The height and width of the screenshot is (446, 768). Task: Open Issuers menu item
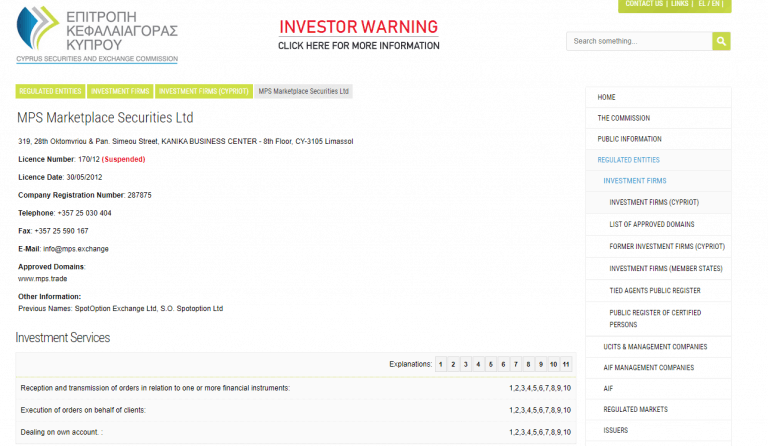tap(658, 430)
